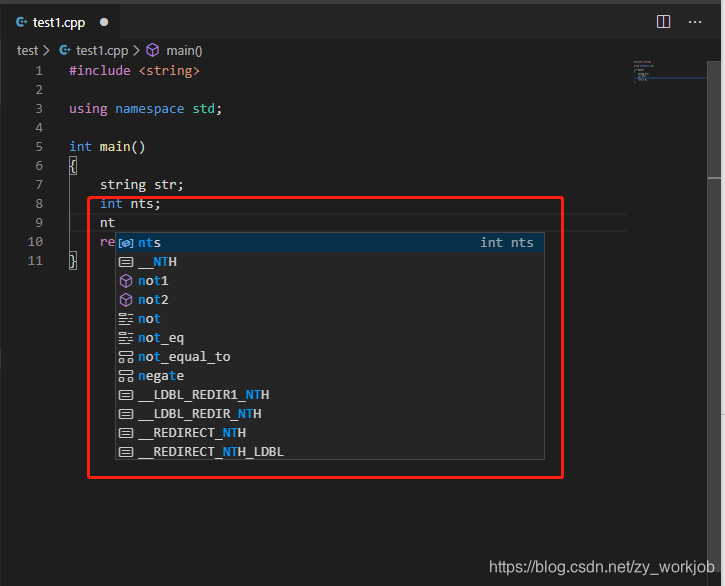Click line number 9 in gutter
Viewport: 725px width, 586px height.
point(39,222)
